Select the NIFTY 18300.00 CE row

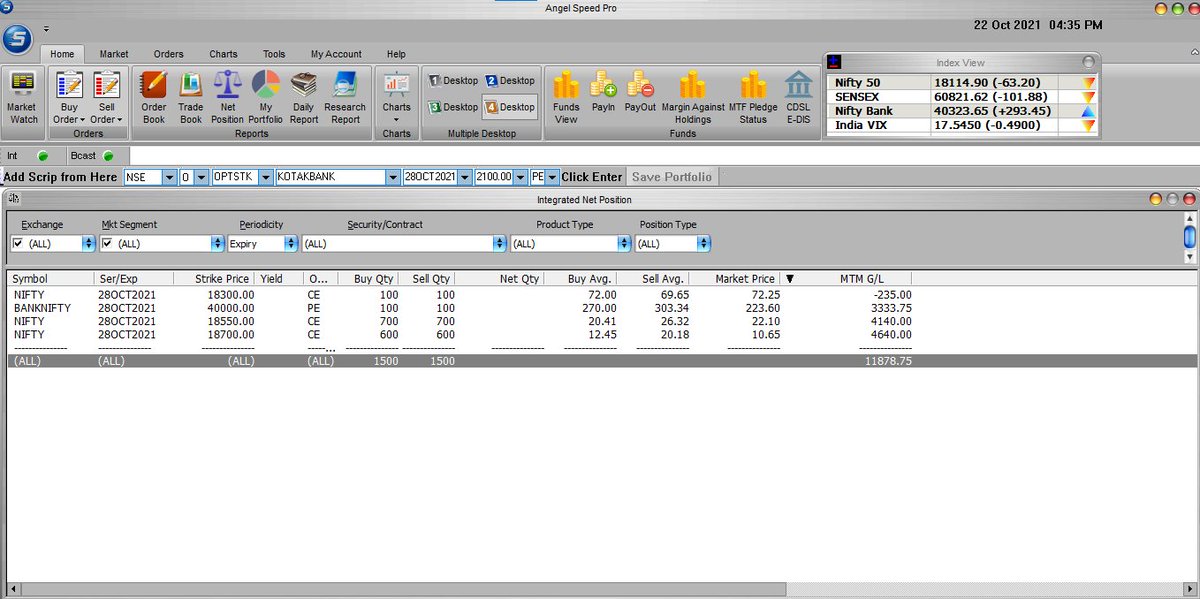(x=600, y=295)
